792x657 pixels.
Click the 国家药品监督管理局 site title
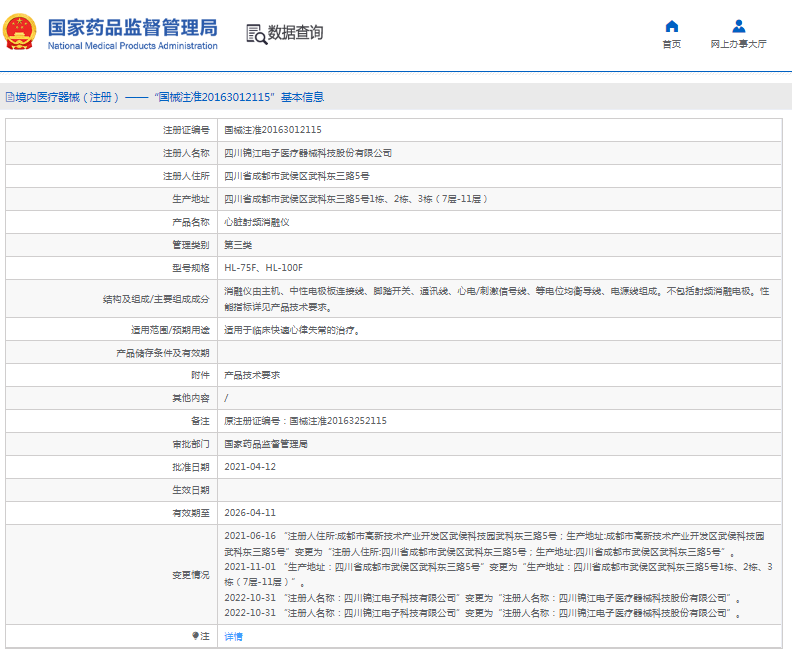tap(132, 26)
